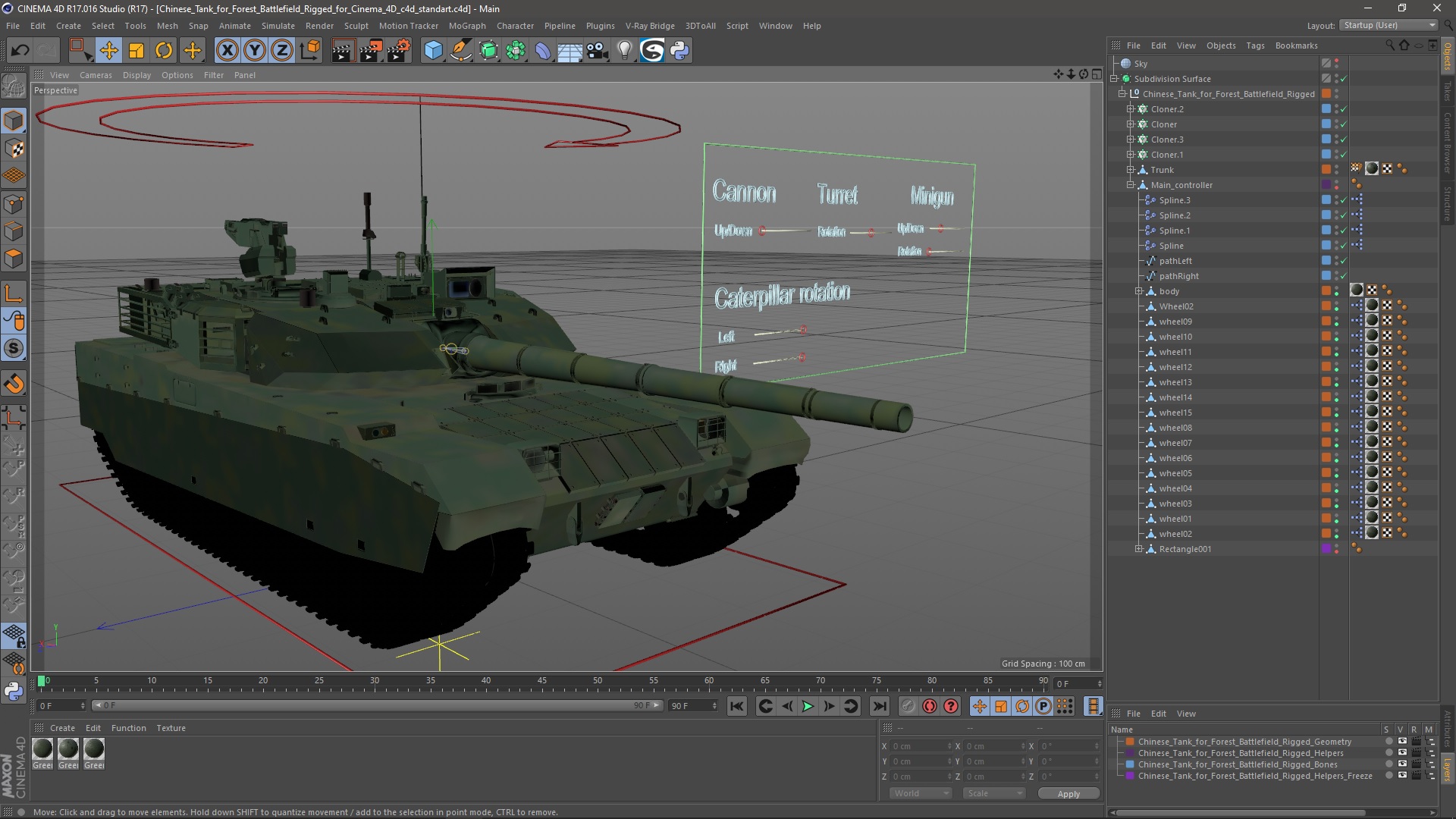Toggle Cloner.2 enable checkmark
This screenshot has width=1456, height=819.
pos(1343,109)
